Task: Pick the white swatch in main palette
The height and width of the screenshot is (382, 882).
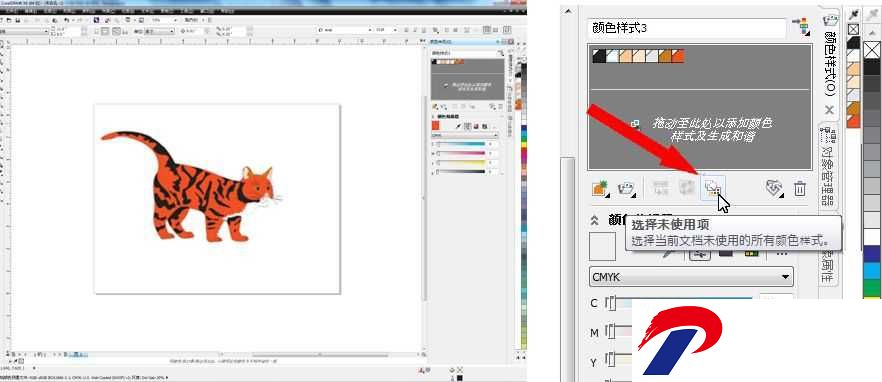Action: [x=872, y=237]
